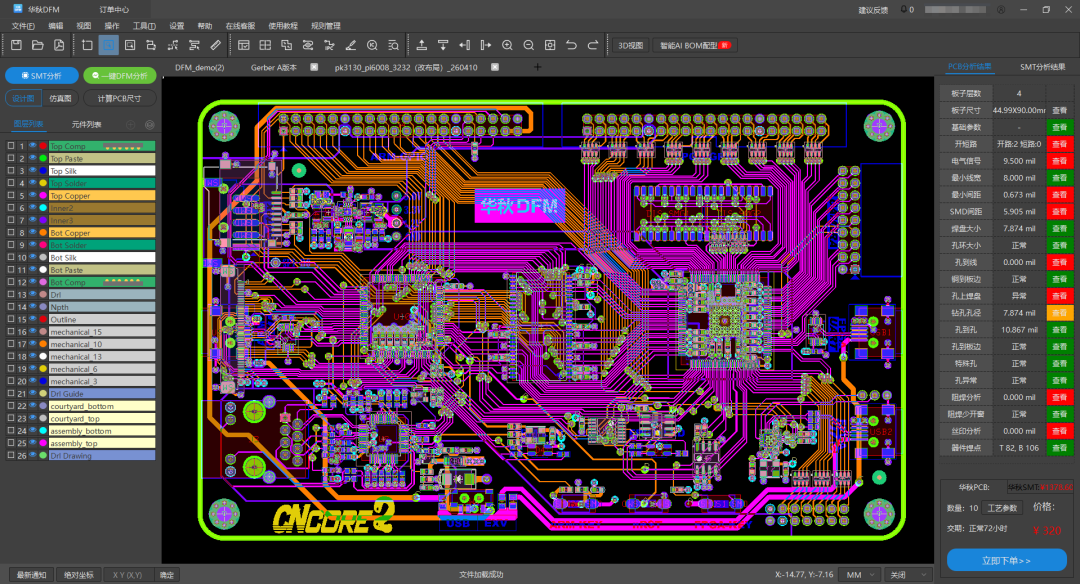Viewport: 1080px width, 584px height.
Task: Open the Gerber A版本 dropdown
Action: click(273, 69)
